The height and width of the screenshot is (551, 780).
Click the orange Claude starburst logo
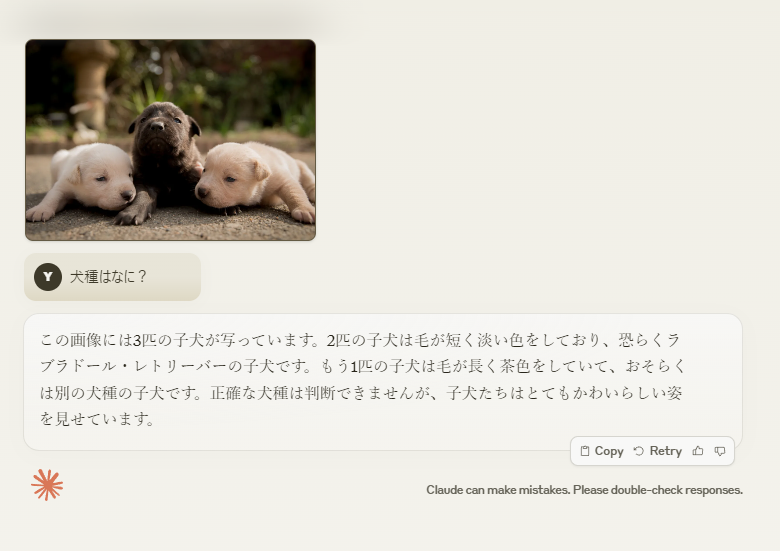(47, 485)
